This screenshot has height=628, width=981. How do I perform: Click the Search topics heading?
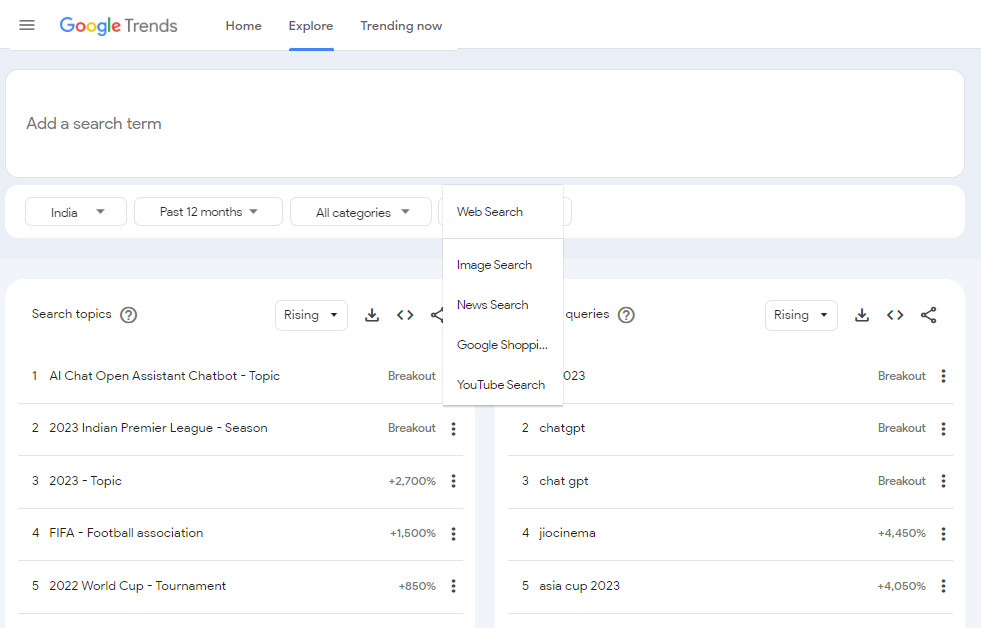point(71,314)
